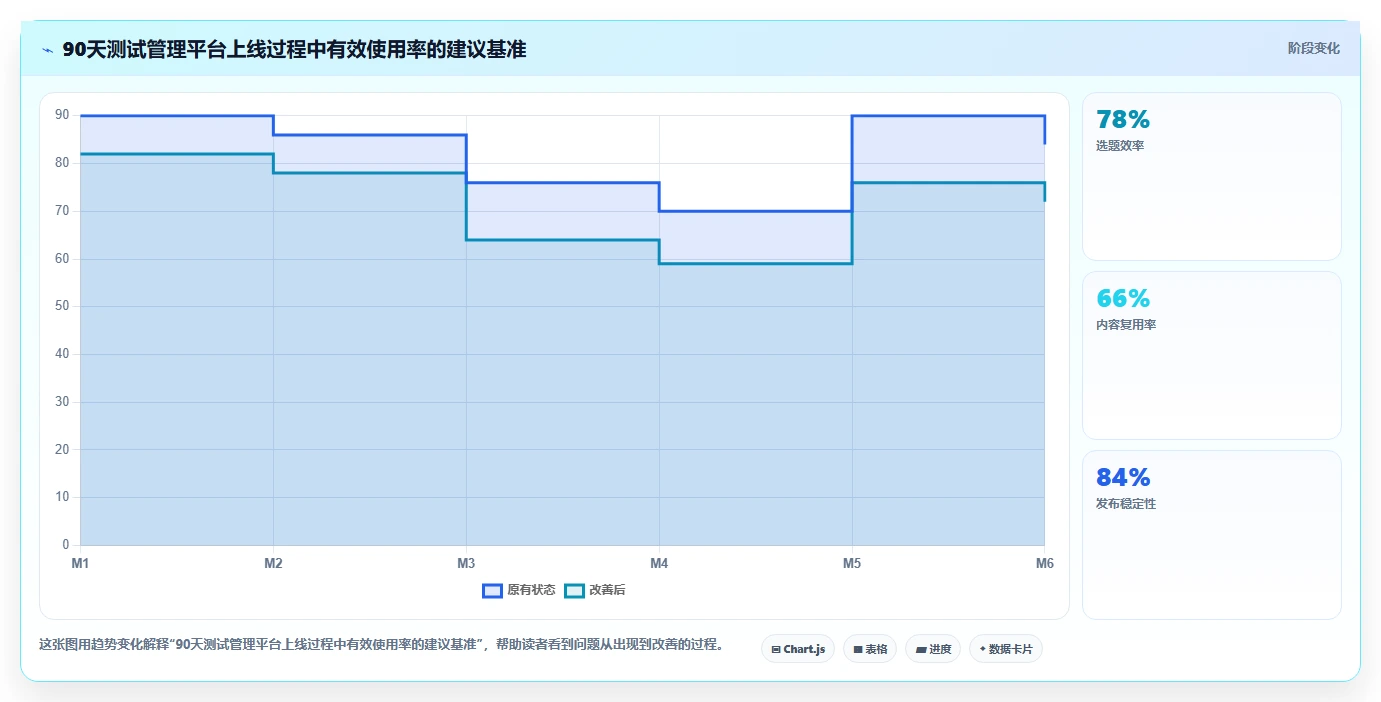
Task: Click the M1 x-axis label
Action: [80, 563]
